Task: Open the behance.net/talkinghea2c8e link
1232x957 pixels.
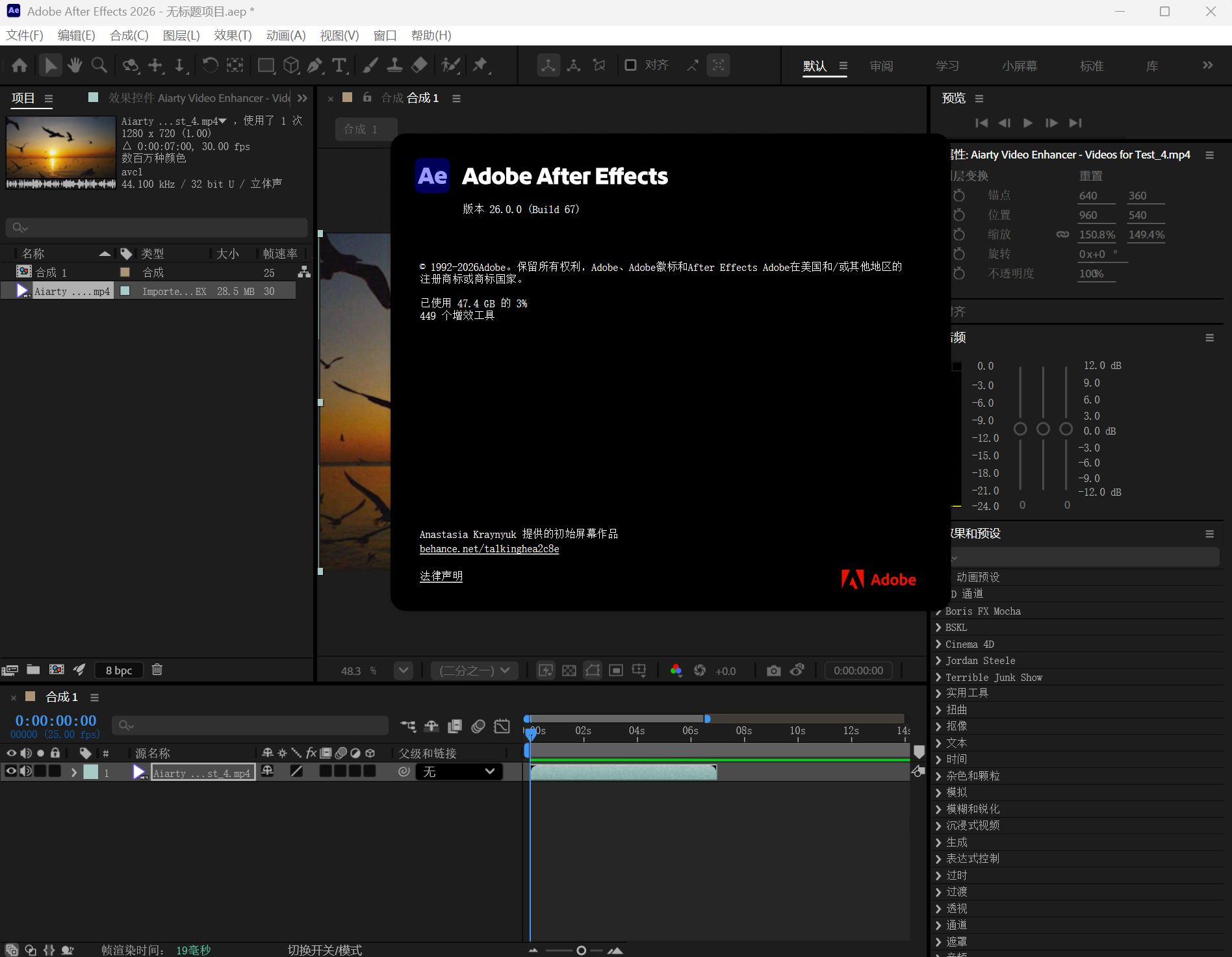Action: 489,548
